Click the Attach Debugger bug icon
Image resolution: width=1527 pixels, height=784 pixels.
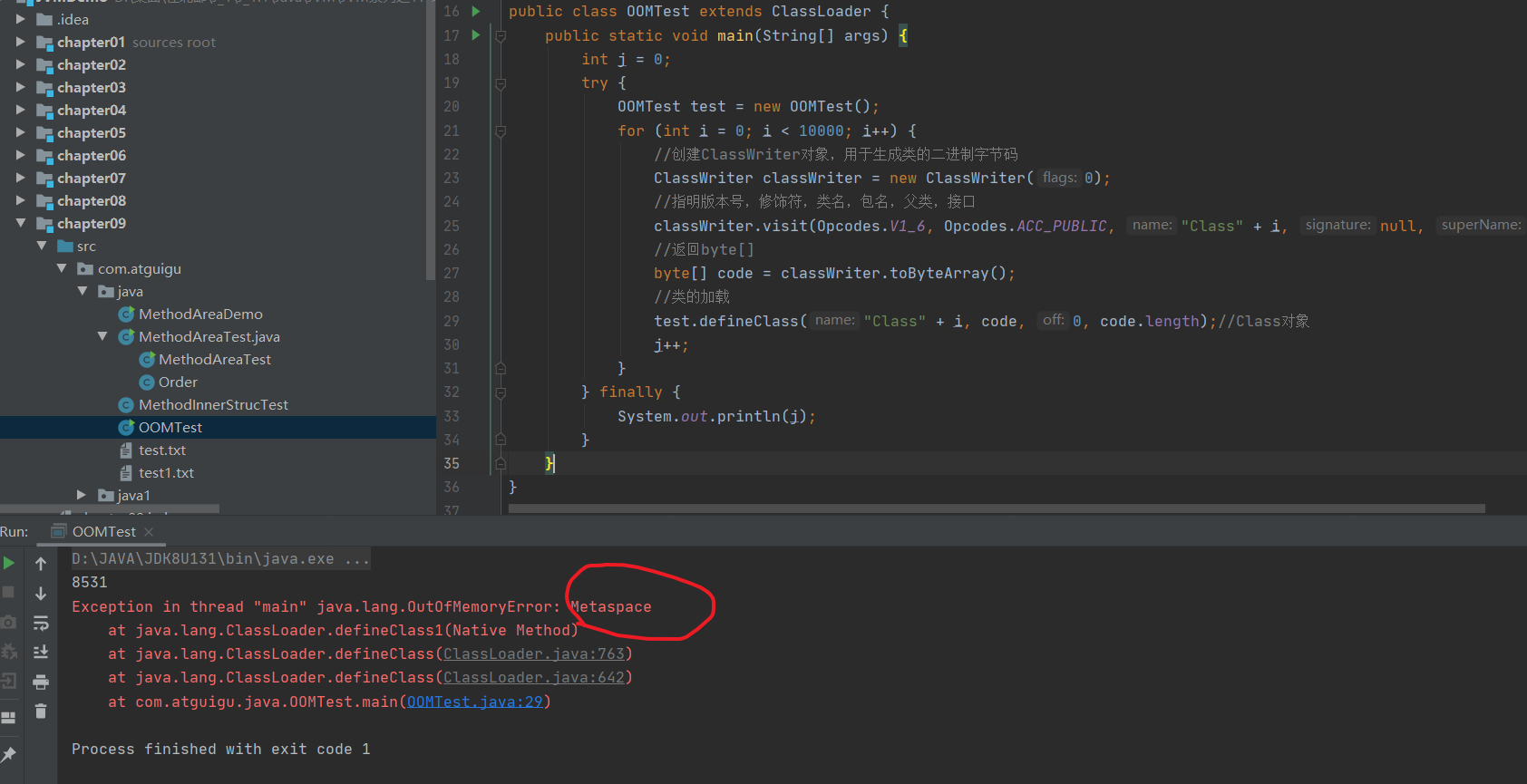tap(9, 651)
